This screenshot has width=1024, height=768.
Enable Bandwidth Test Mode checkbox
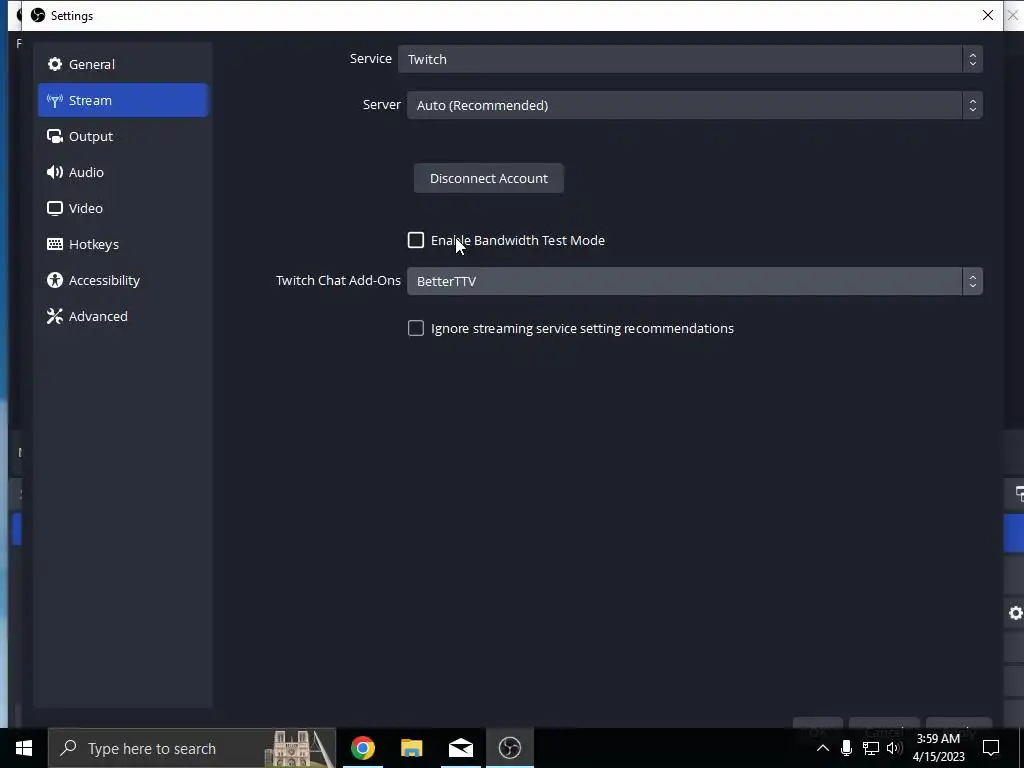416,240
